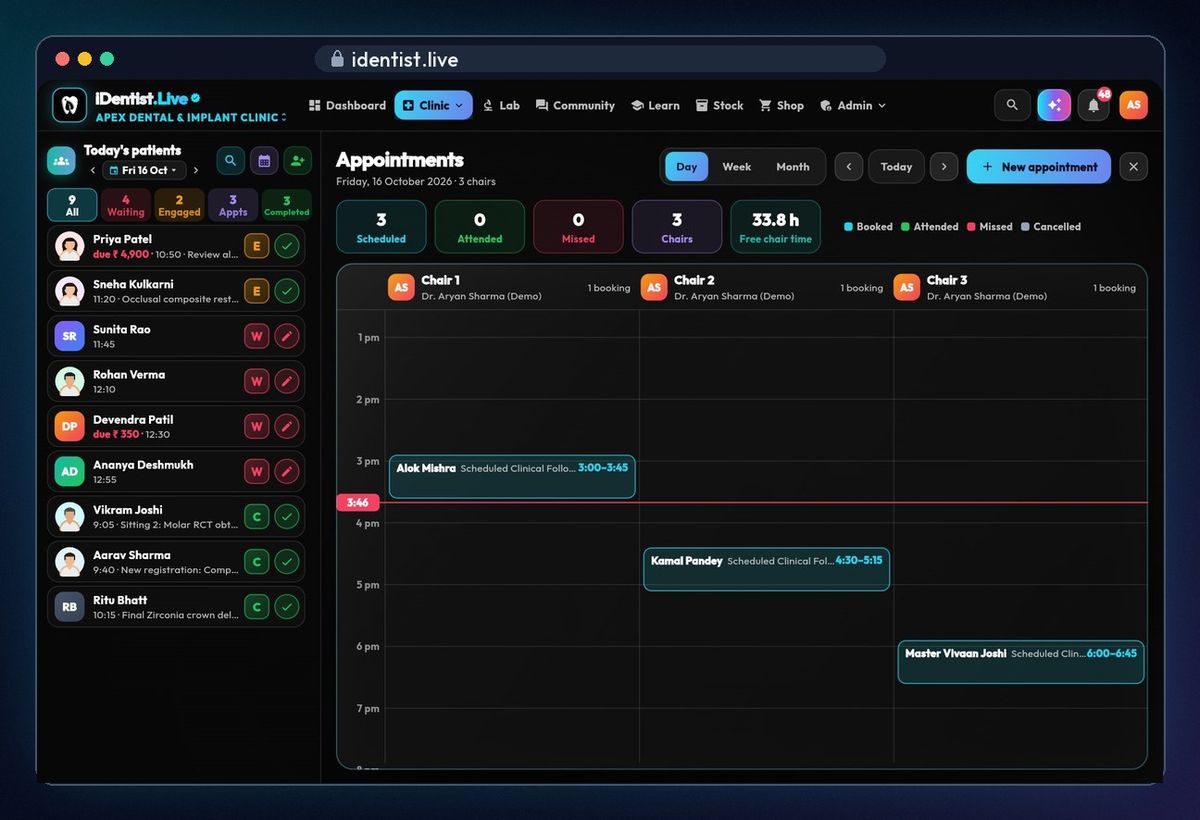Click Devendra Patil's W status badge
The image size is (1200, 820).
coord(256,426)
